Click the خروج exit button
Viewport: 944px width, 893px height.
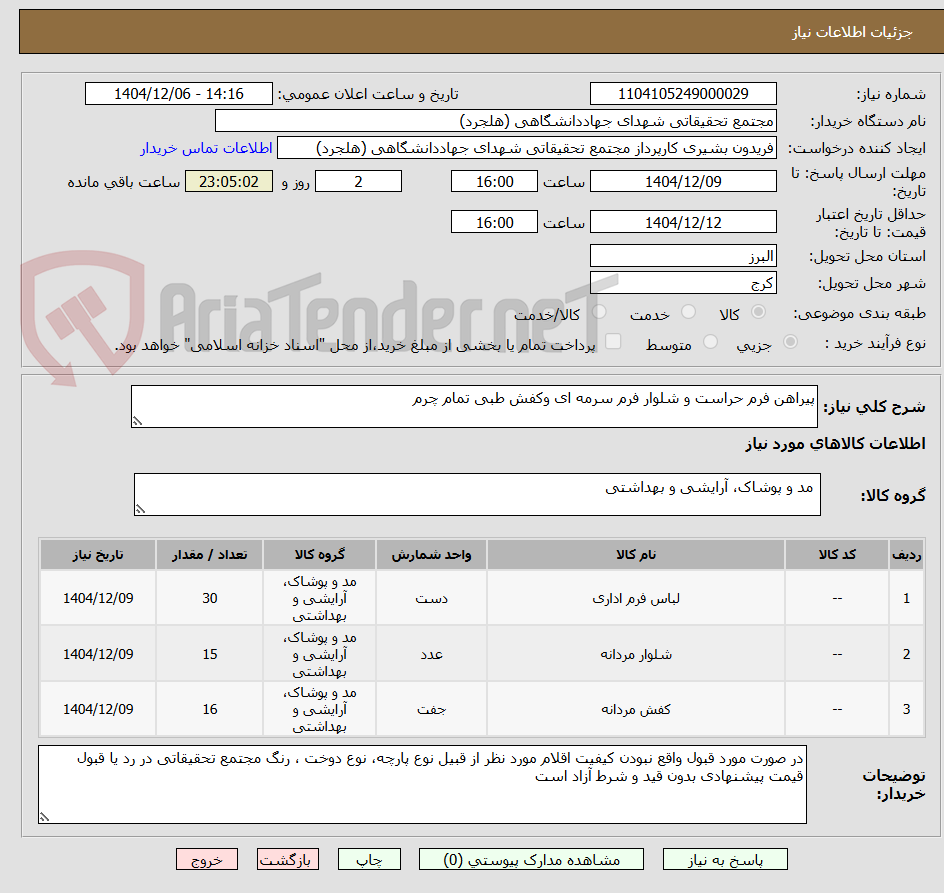(x=206, y=859)
